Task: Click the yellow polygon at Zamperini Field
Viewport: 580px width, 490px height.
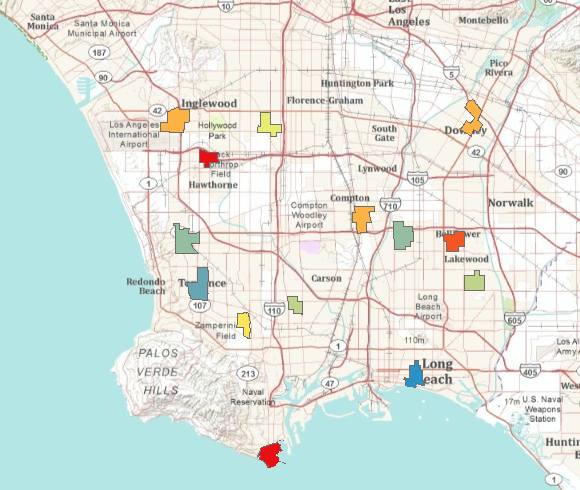Action: coord(244,325)
